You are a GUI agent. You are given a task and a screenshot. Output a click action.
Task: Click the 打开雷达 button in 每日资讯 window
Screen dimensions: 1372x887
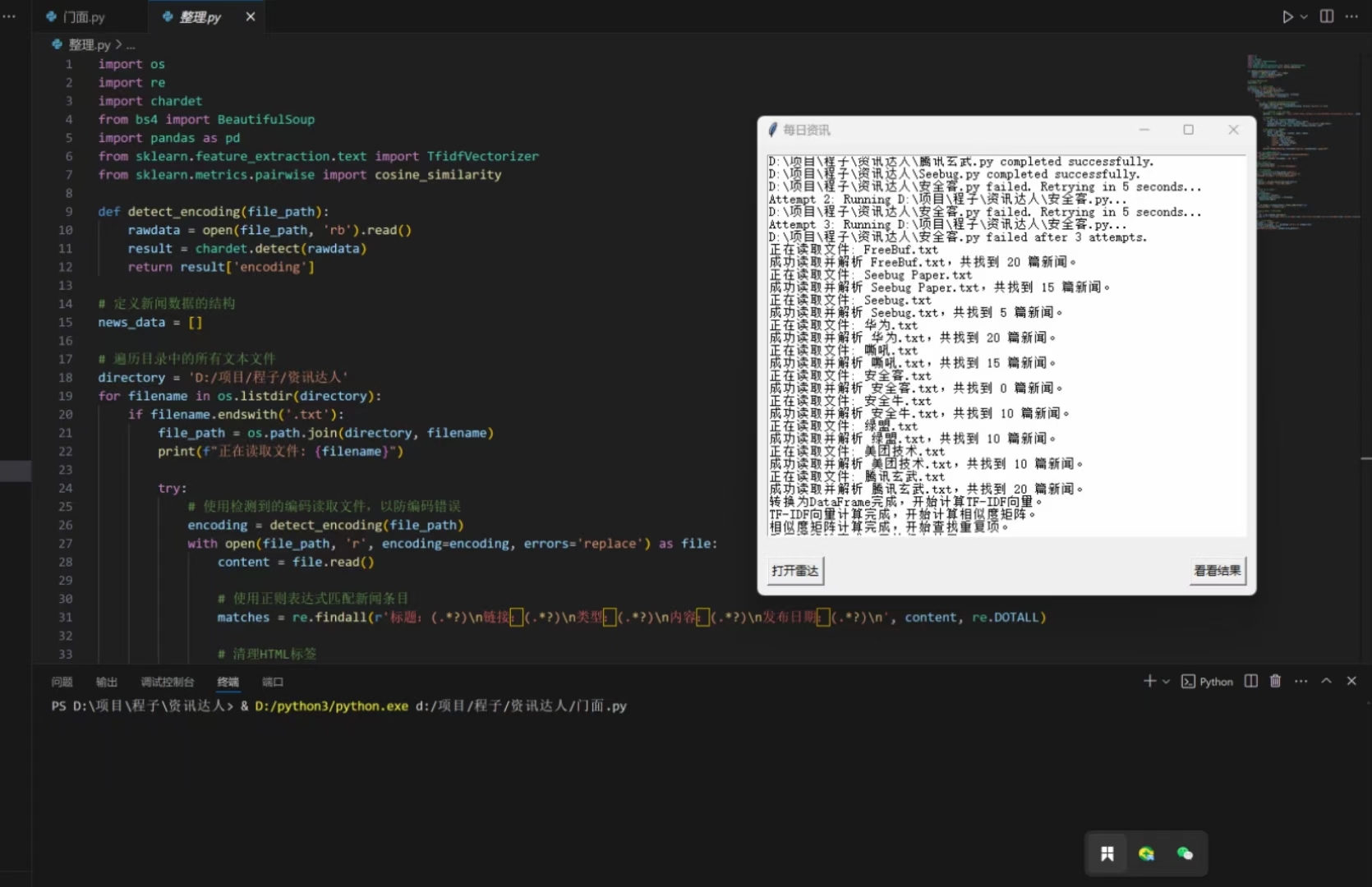[x=795, y=571]
